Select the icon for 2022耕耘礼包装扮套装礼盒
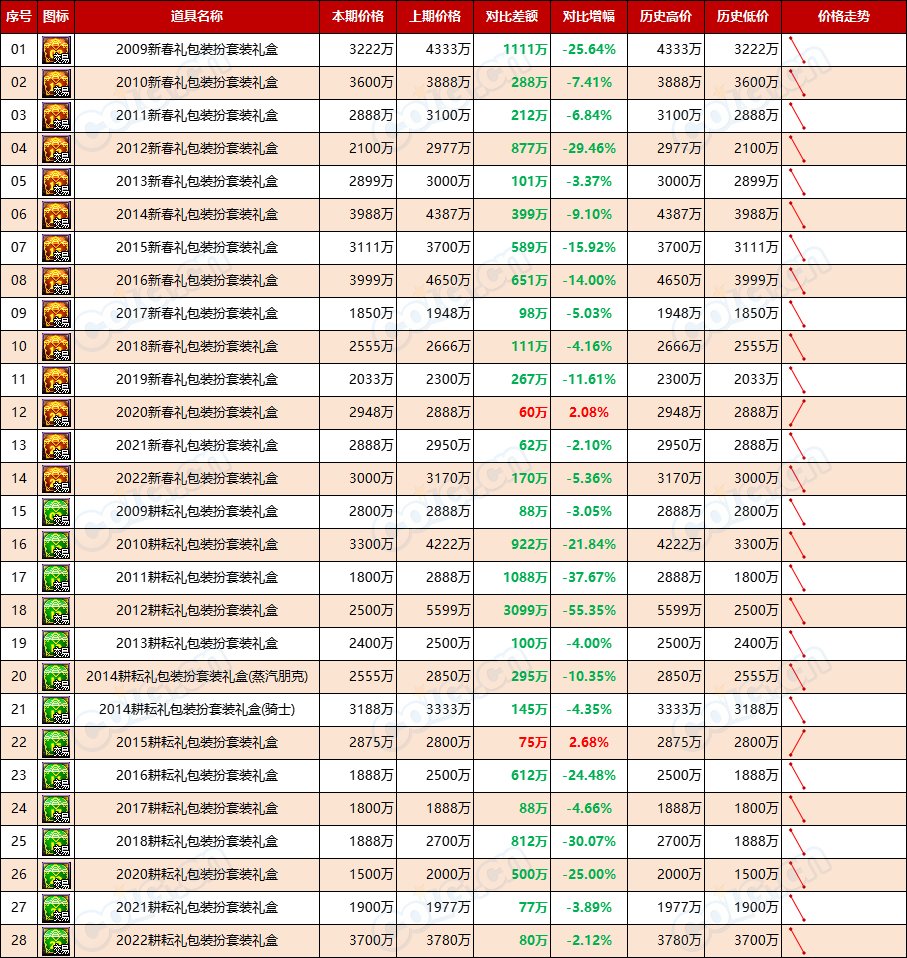The height and width of the screenshot is (958, 907). 56,941
